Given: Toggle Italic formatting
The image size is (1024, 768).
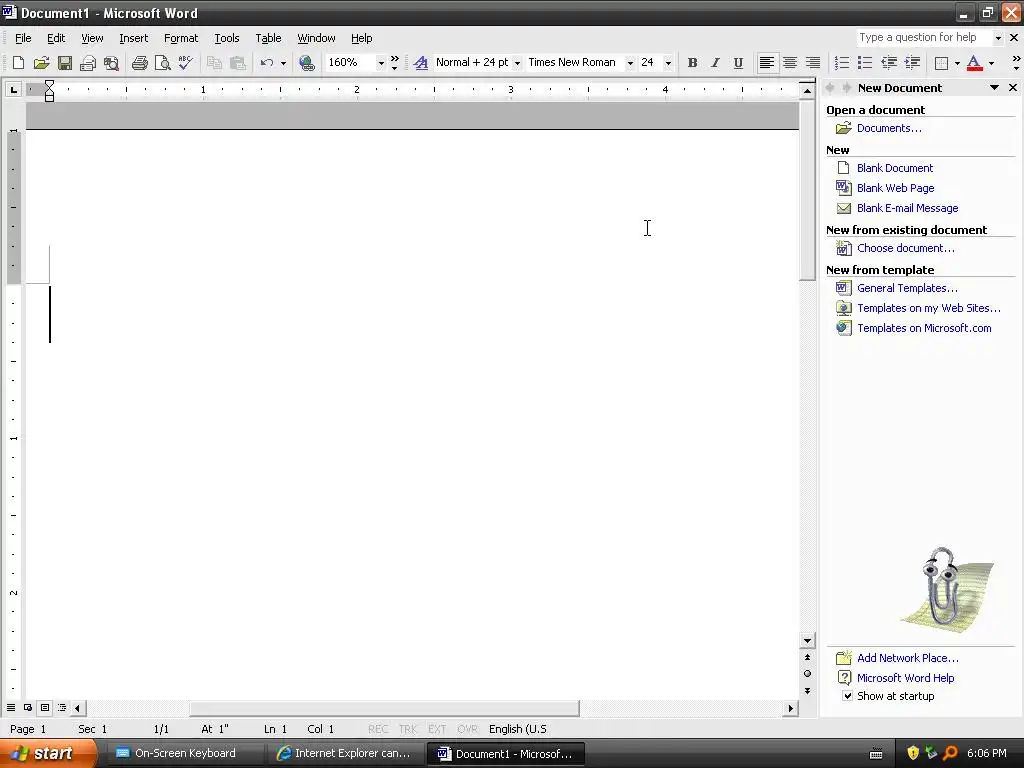Looking at the screenshot, I should pyautogui.click(x=715, y=63).
